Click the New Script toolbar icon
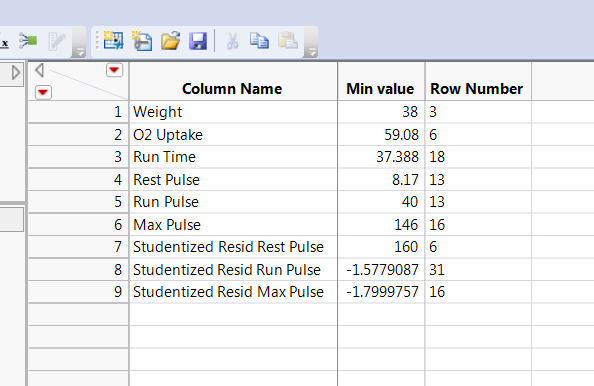 pos(142,41)
